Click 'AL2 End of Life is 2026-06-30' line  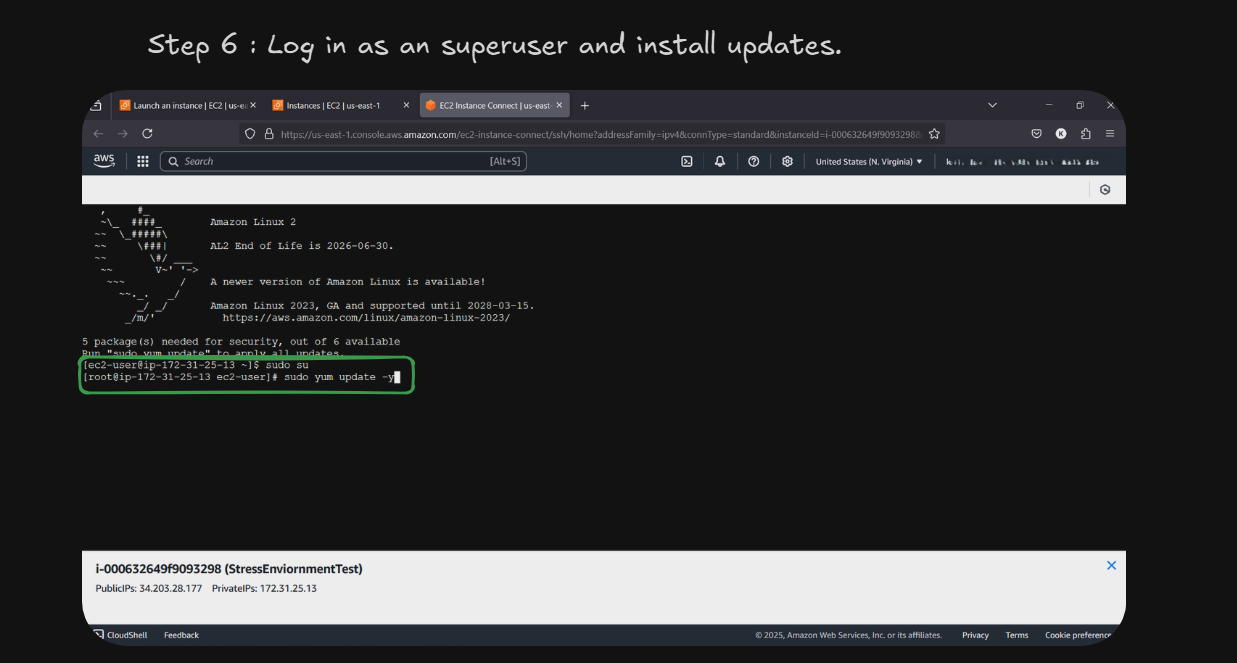[x=302, y=246]
